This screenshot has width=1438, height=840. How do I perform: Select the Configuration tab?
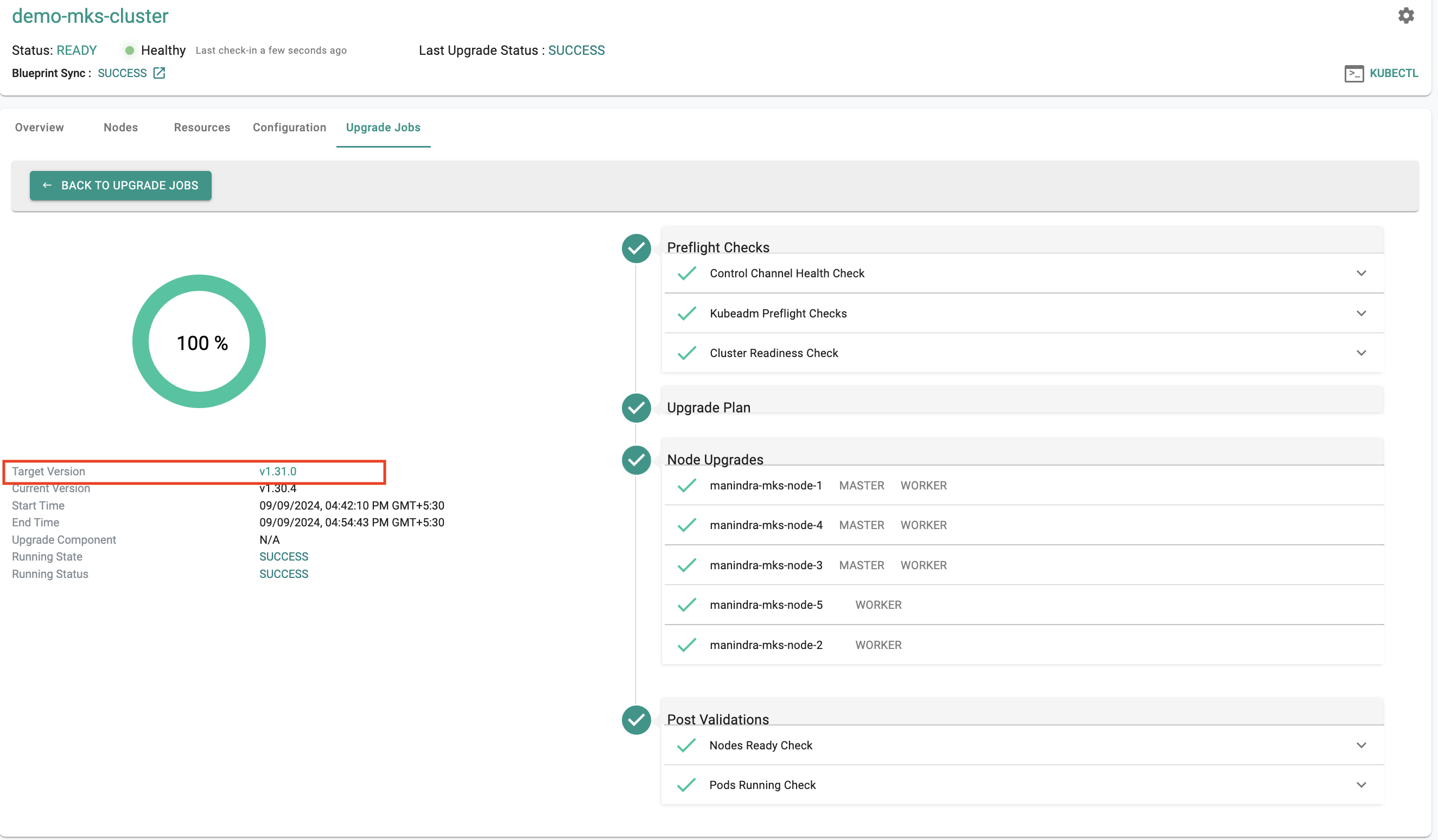[288, 127]
